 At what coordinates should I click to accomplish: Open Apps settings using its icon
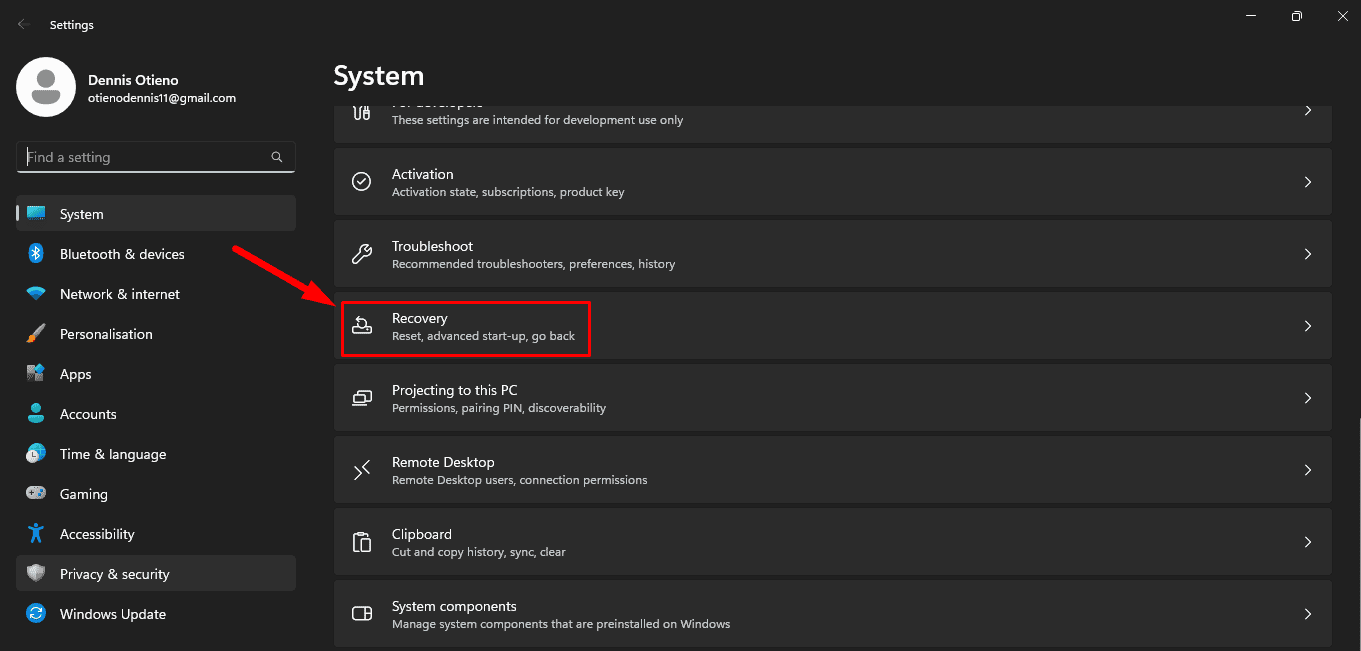(36, 374)
